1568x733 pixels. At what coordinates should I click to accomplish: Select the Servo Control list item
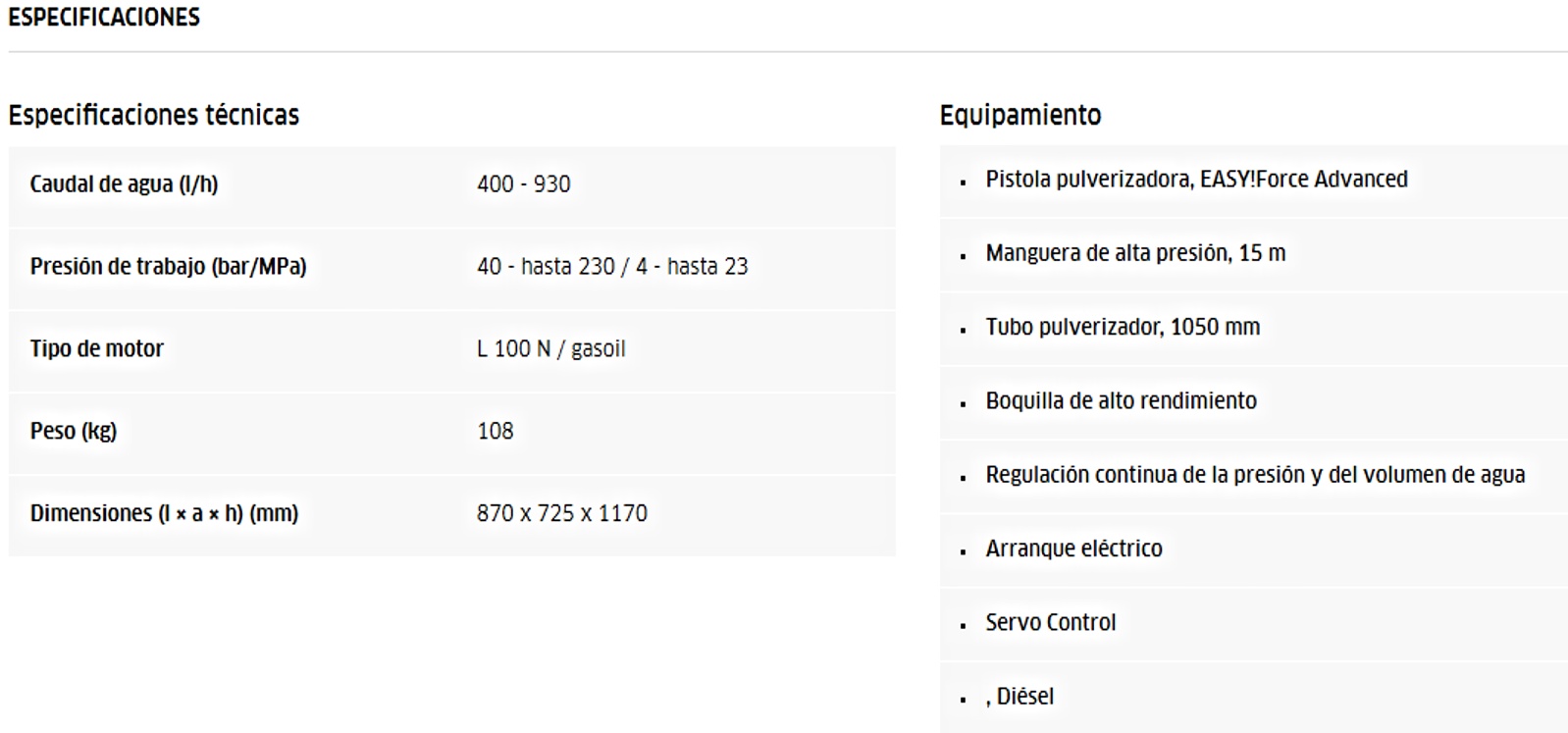1051,622
